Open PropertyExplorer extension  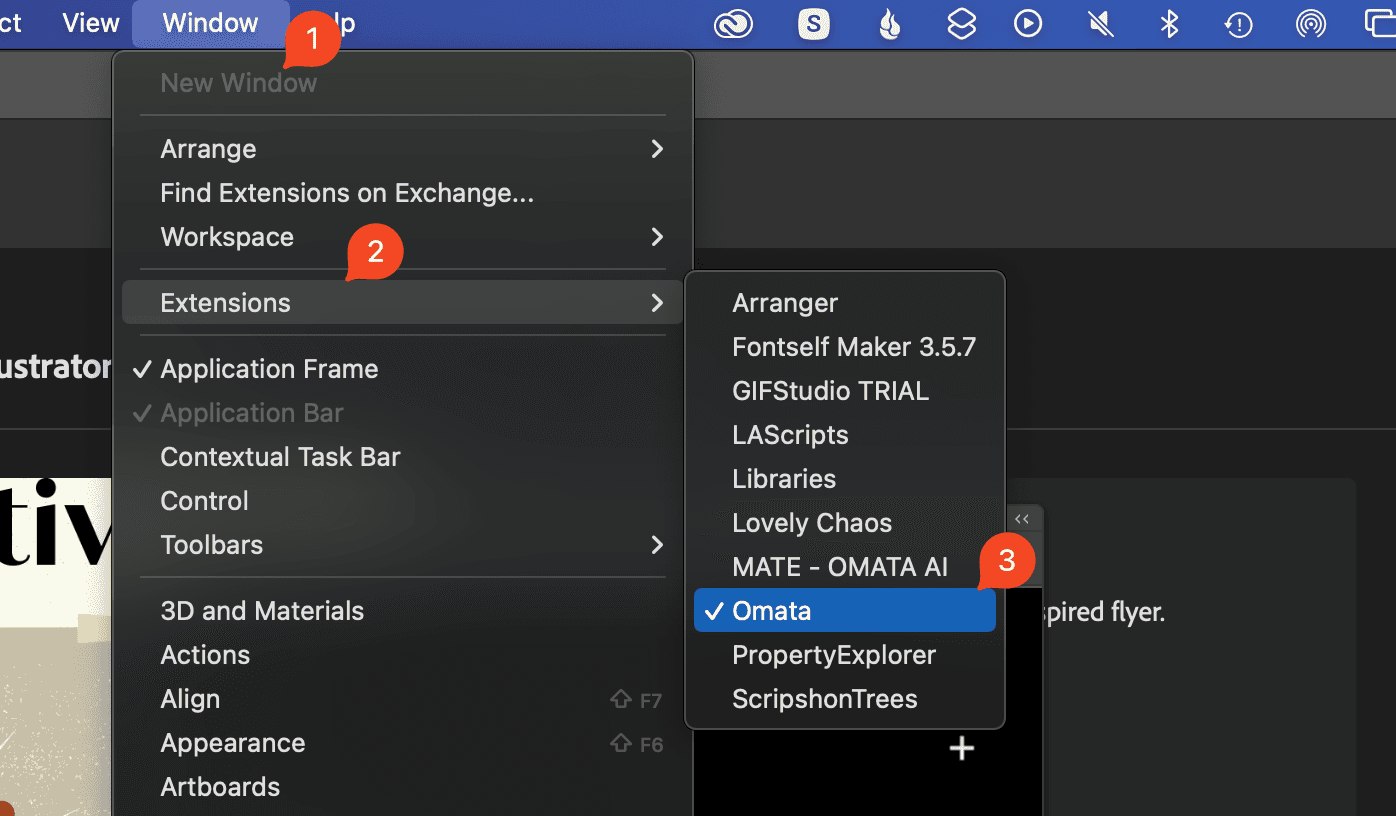click(x=845, y=655)
